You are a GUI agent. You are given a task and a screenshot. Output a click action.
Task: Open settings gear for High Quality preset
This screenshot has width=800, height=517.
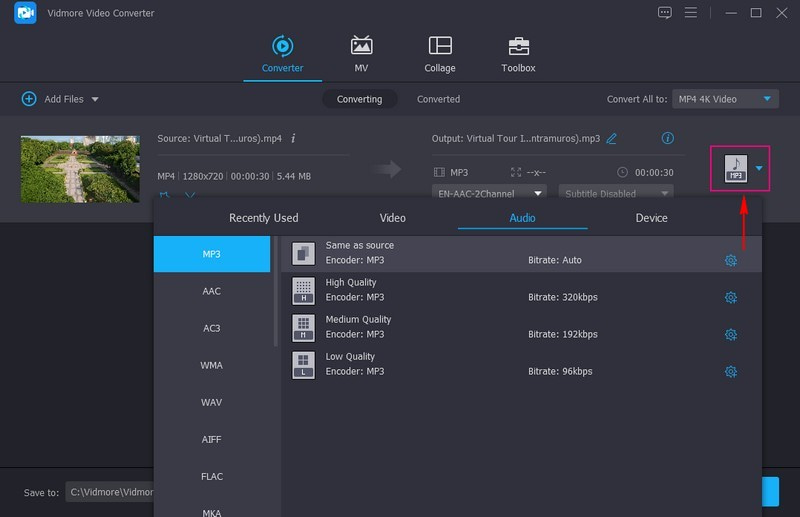(731, 298)
